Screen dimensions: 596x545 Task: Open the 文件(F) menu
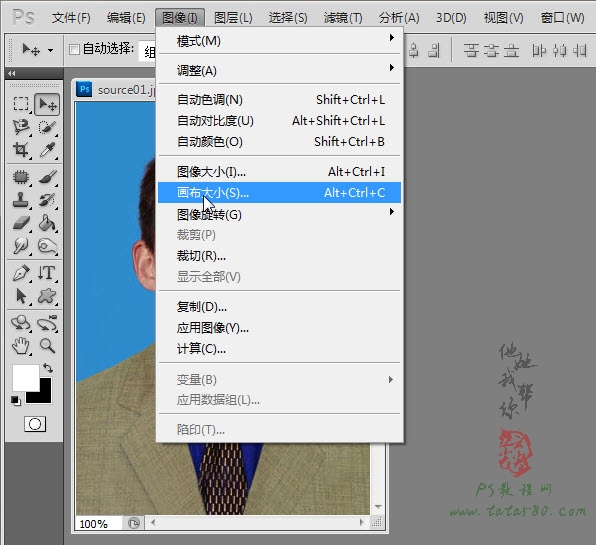pyautogui.click(x=71, y=17)
